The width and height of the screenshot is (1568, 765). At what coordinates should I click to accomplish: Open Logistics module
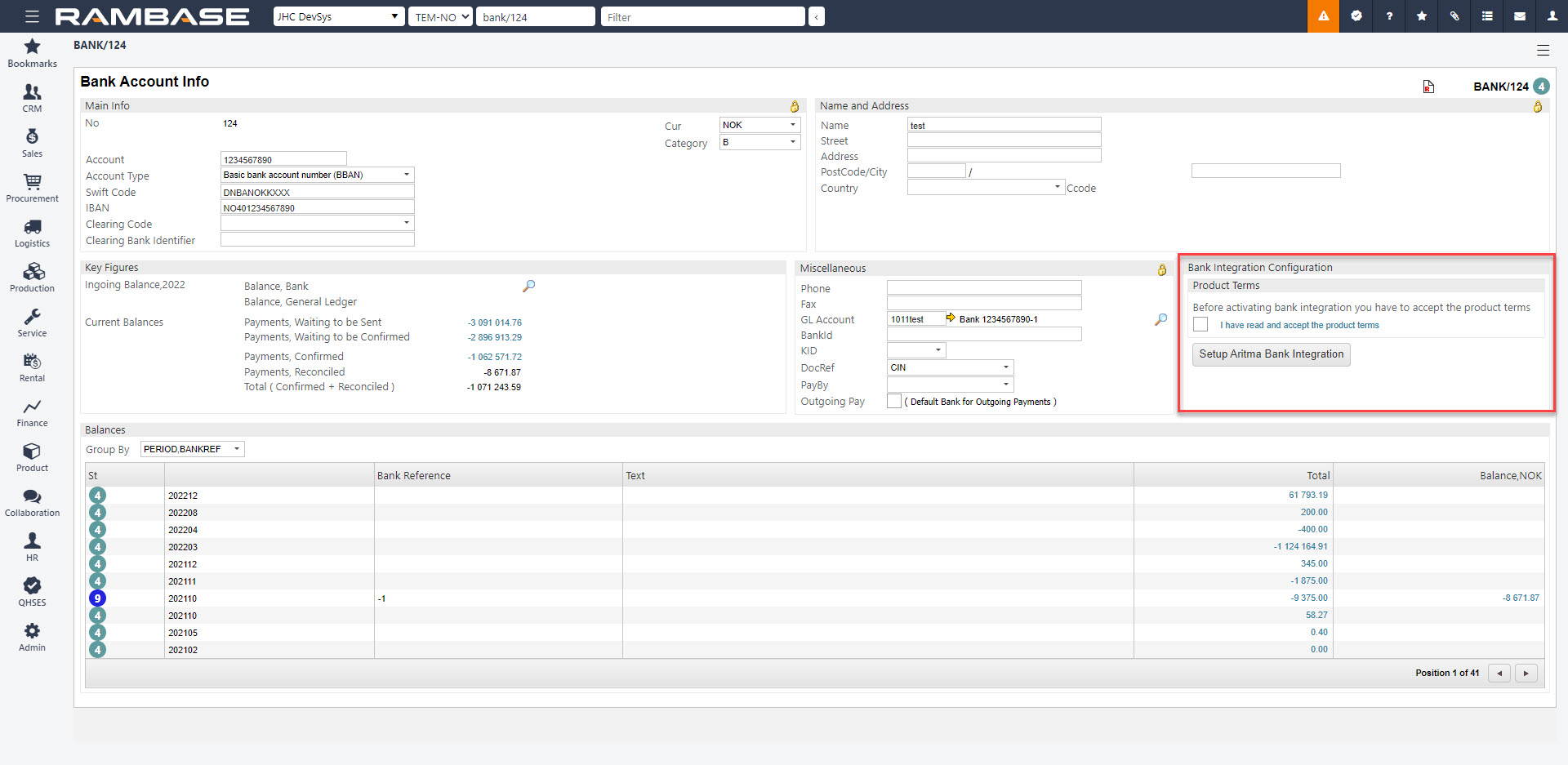[32, 233]
